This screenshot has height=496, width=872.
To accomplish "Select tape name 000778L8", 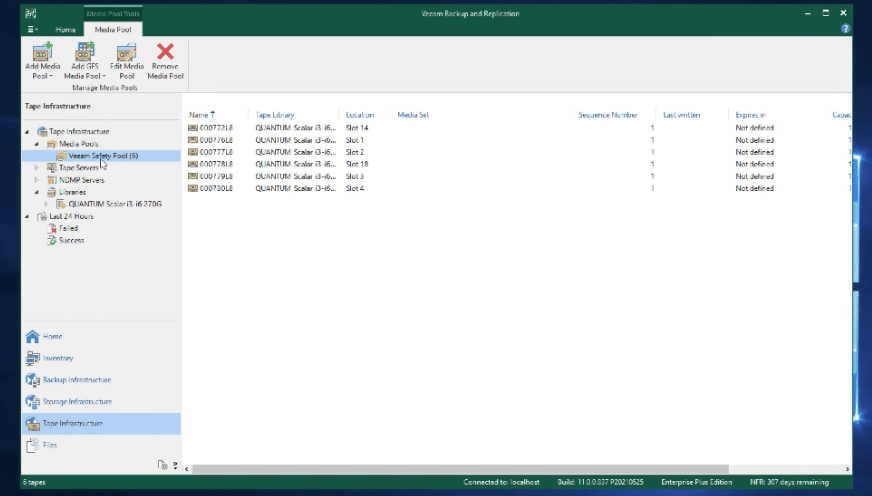I will point(216,164).
